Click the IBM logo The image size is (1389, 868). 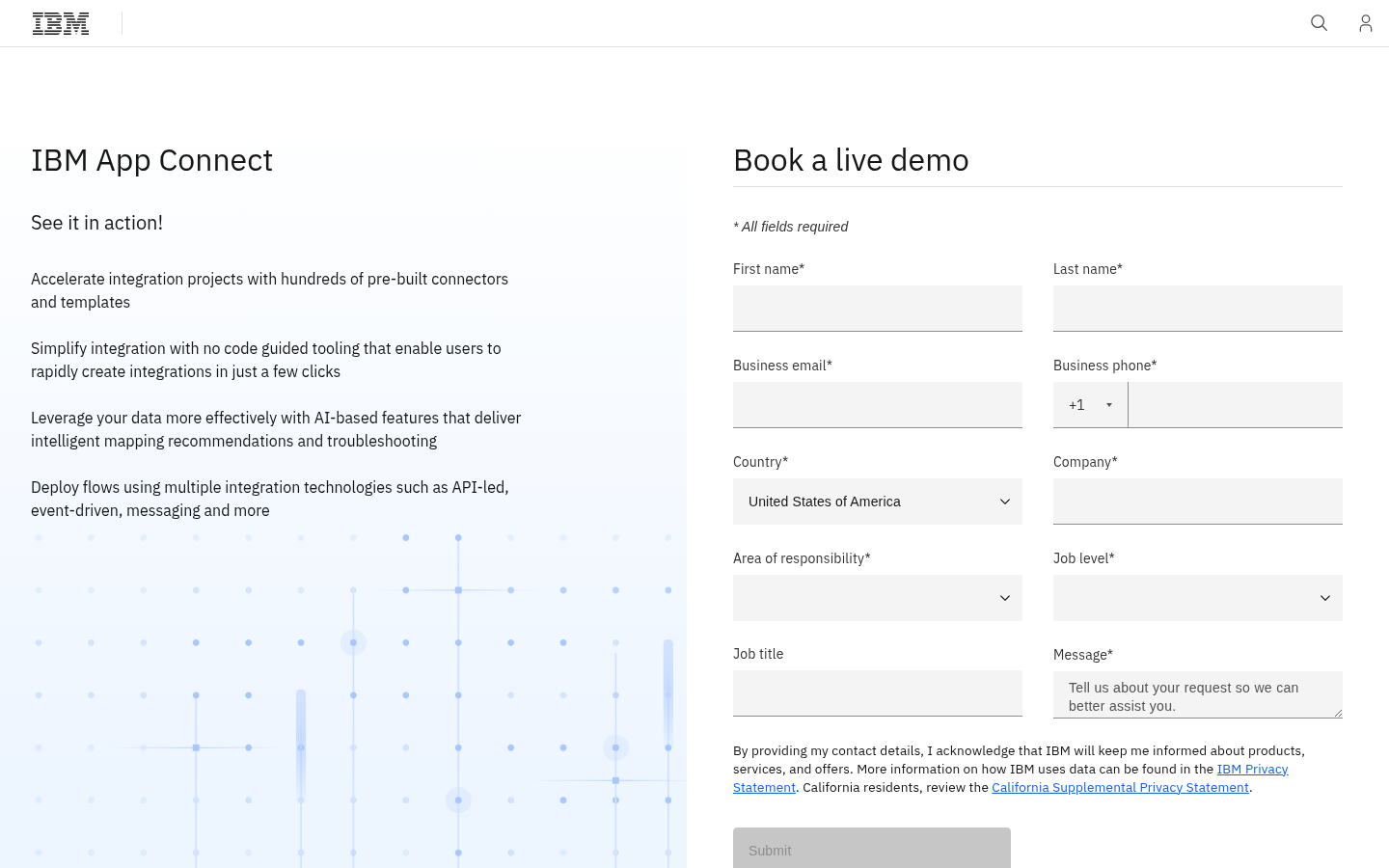click(x=61, y=23)
